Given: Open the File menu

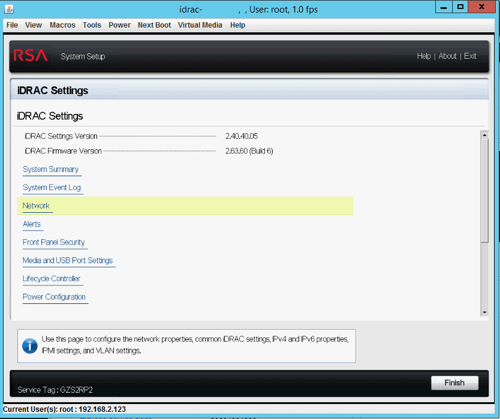Looking at the screenshot, I should 12,25.
